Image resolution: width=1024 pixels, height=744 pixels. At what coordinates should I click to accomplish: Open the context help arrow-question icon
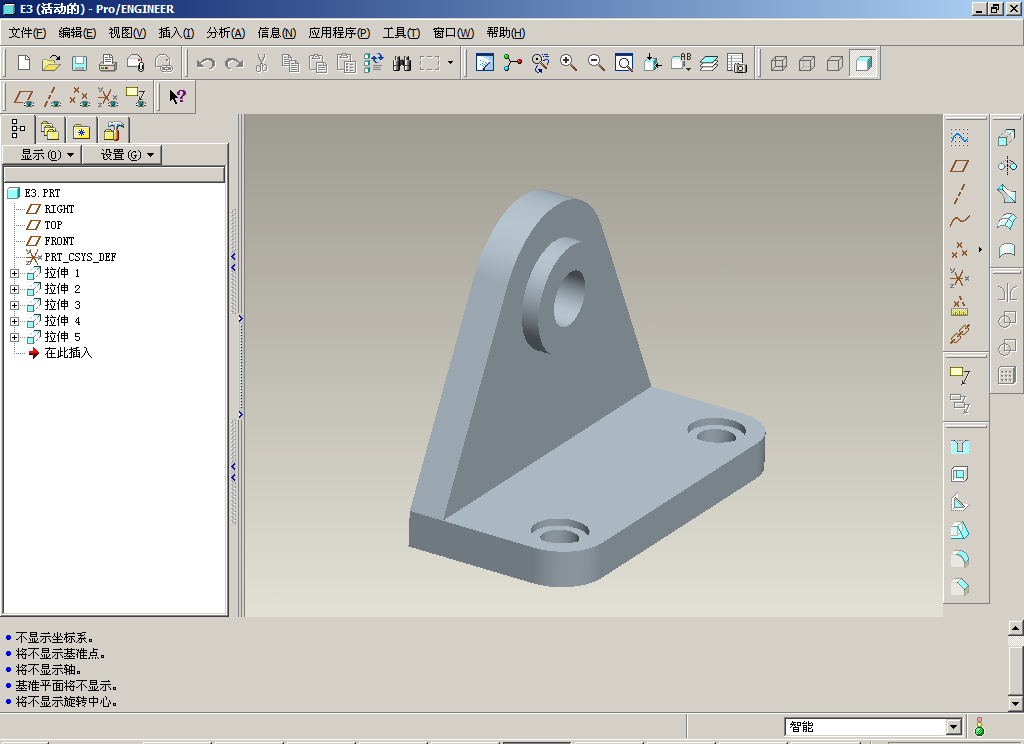(177, 97)
